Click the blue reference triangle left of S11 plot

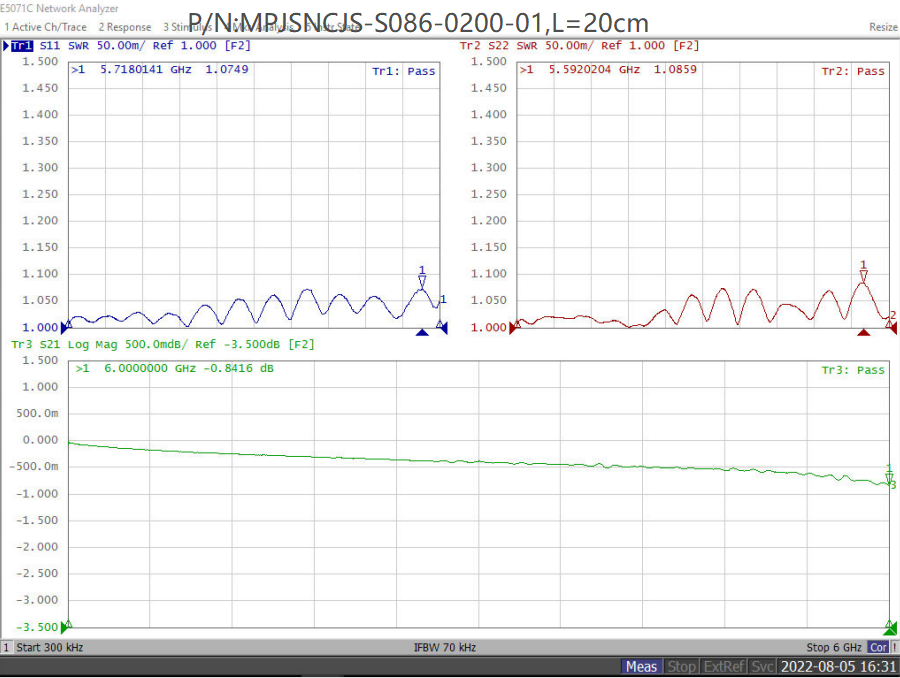coord(66,326)
